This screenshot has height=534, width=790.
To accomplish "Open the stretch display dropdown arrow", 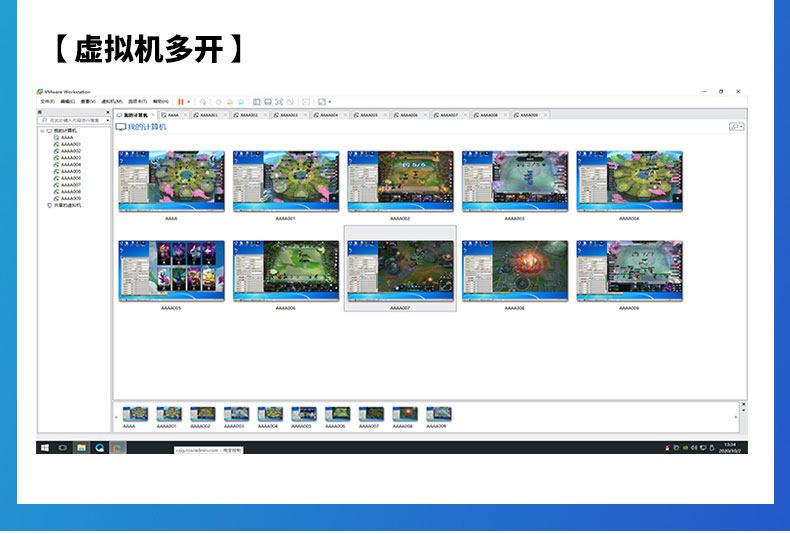I will point(330,102).
